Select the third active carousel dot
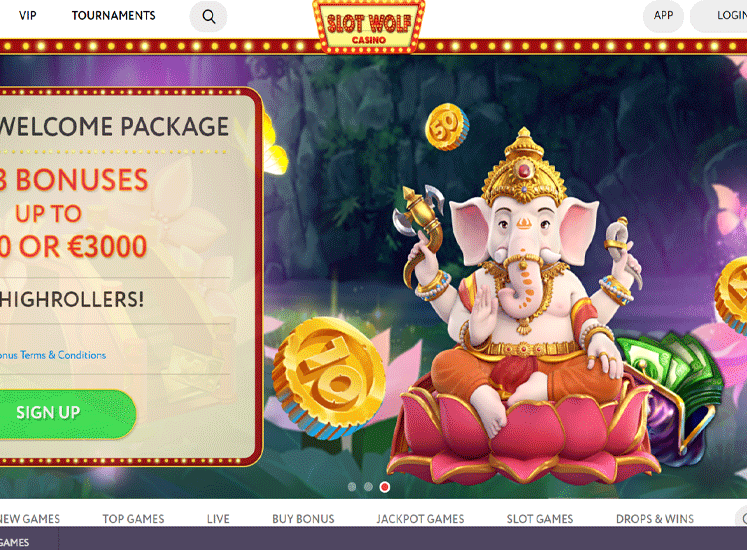Image resolution: width=747 pixels, height=550 pixels. [385, 487]
